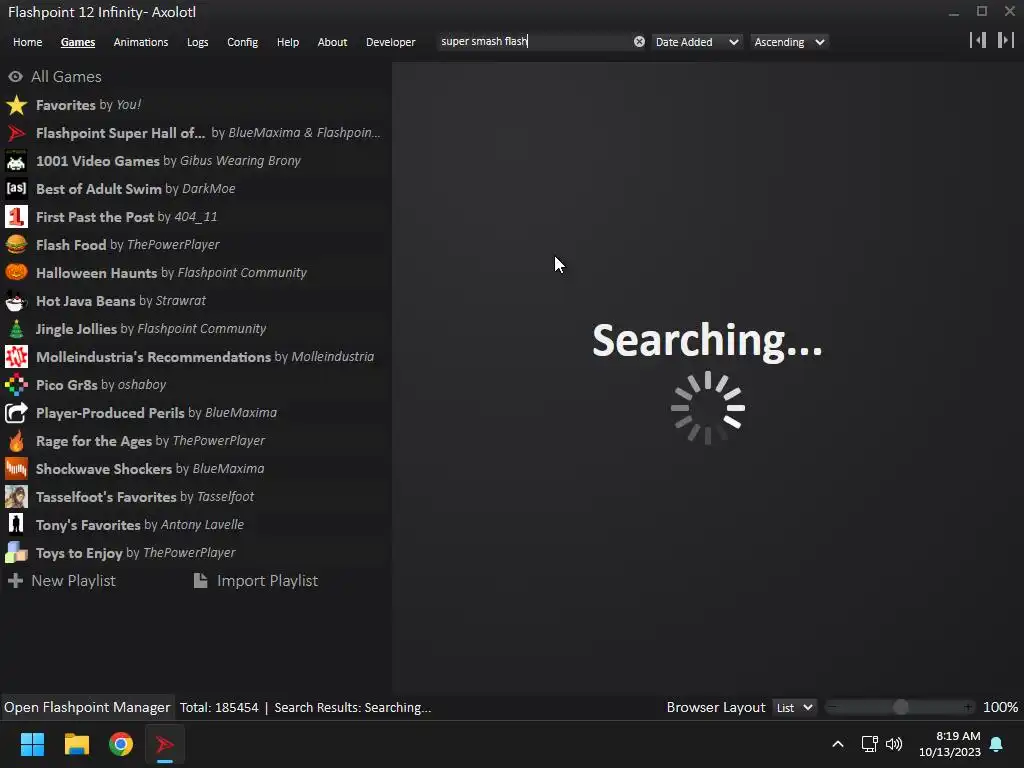The image size is (1024, 768).
Task: Adjust the thumbnail zoom slider handle
Action: click(901, 707)
